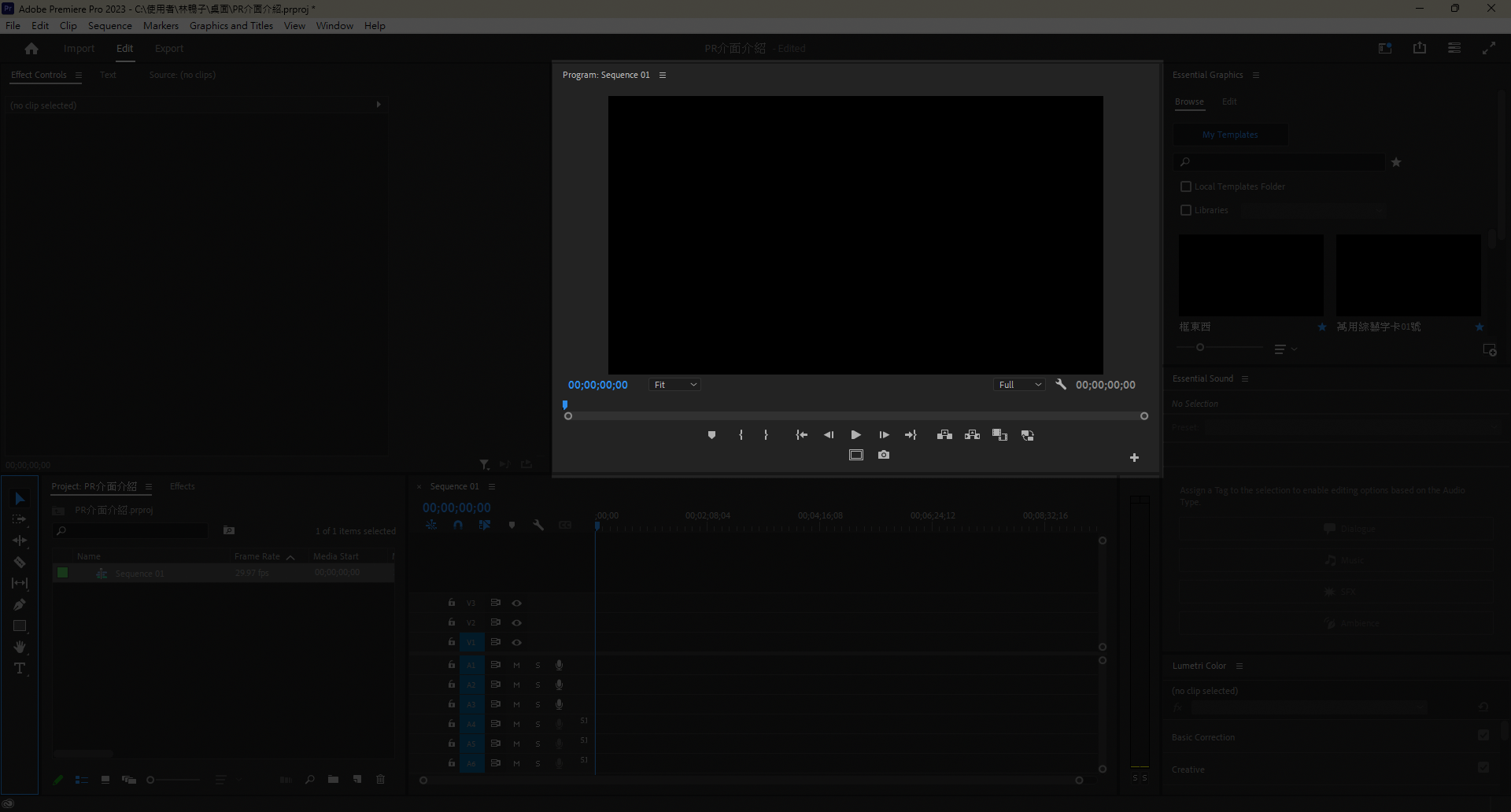
Task: Click the Button Editor plus icon
Action: (1134, 458)
